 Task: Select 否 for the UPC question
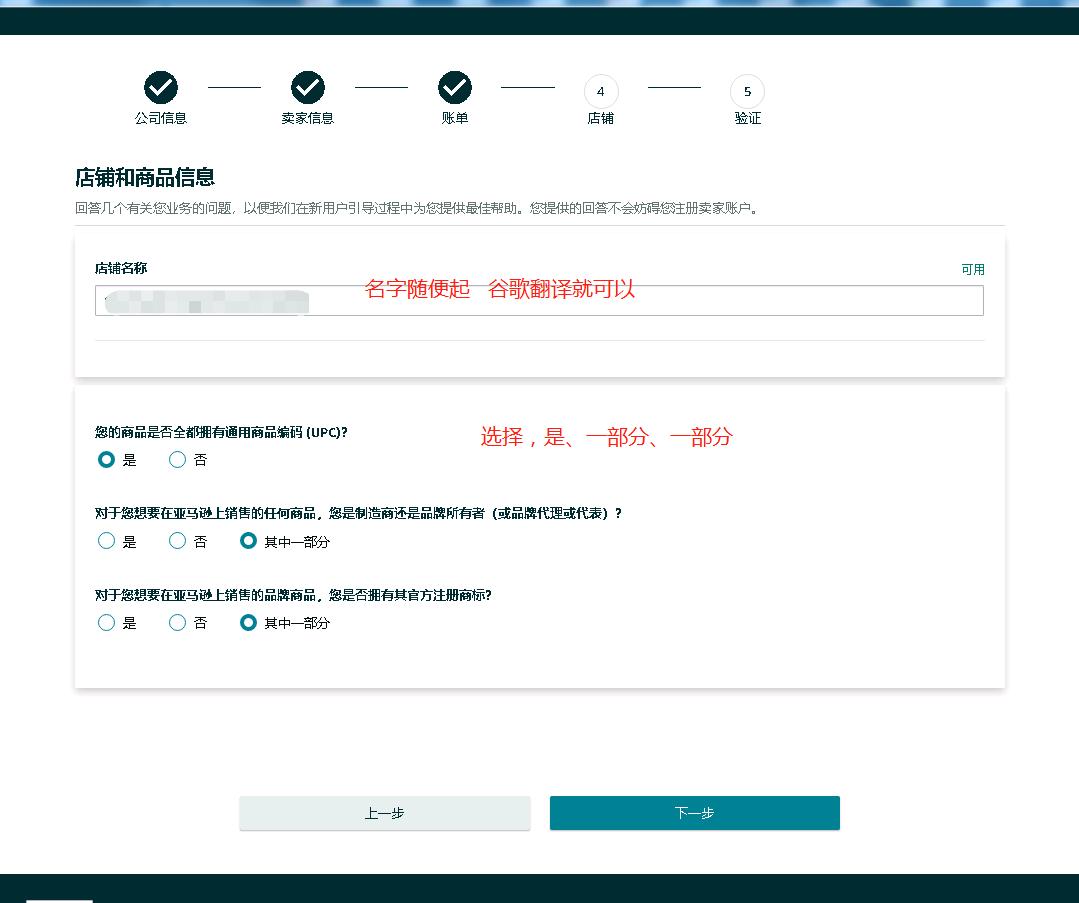(x=177, y=459)
